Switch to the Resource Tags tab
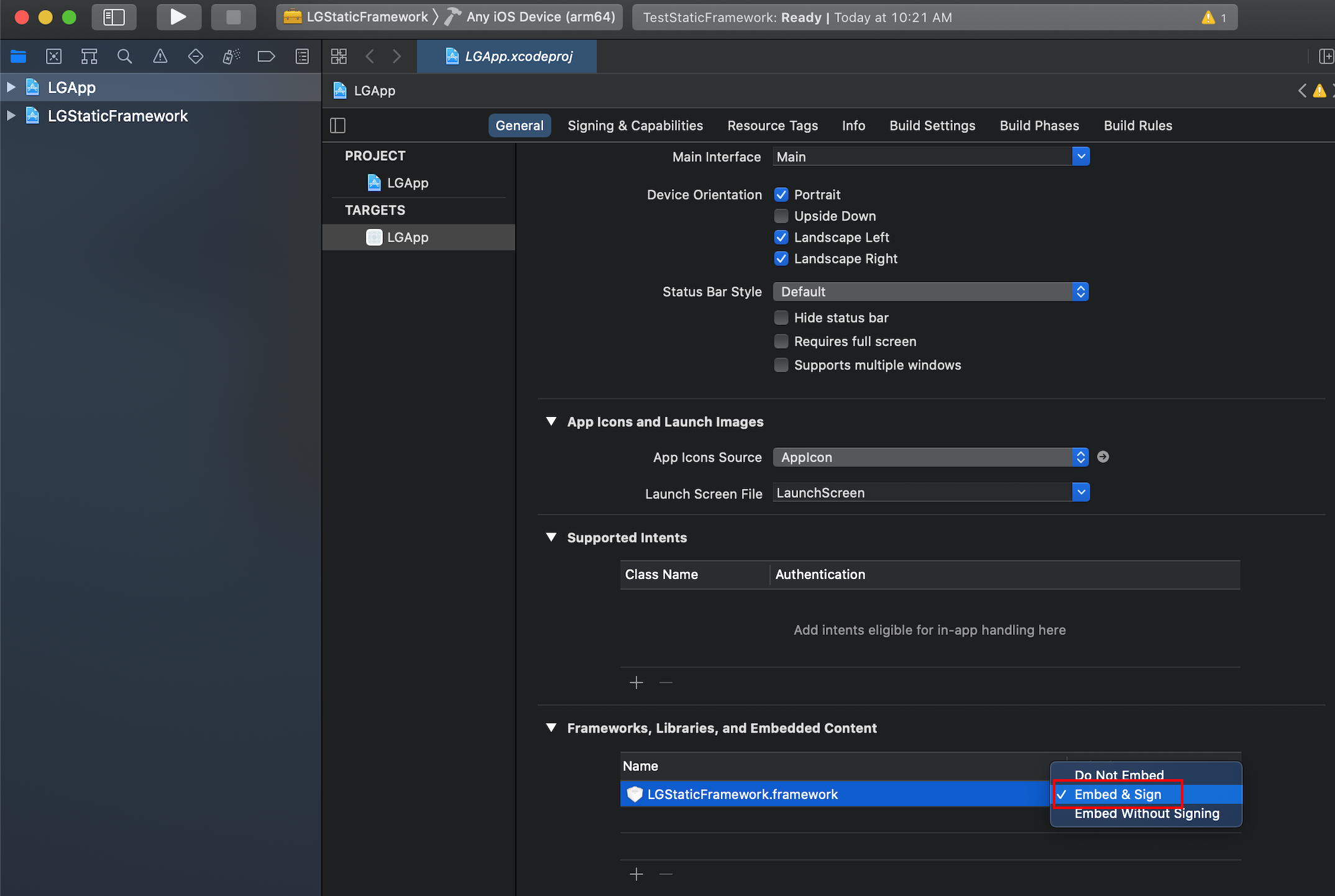 pyautogui.click(x=773, y=126)
